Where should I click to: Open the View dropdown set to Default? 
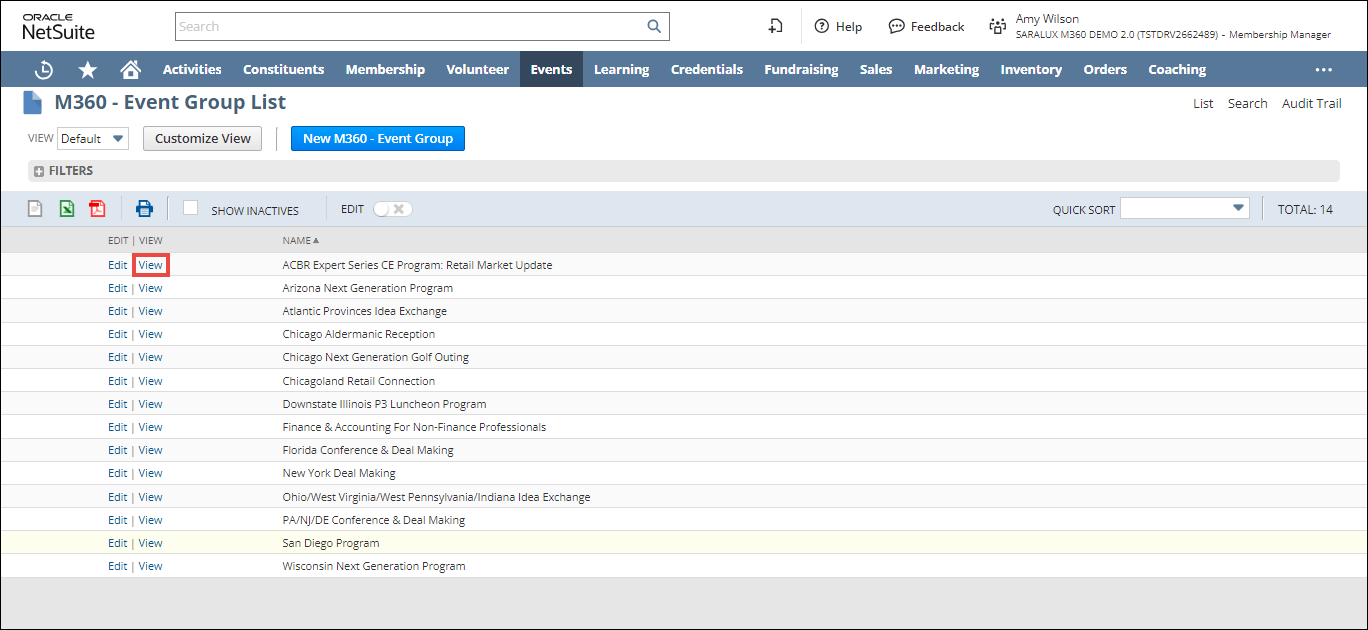click(x=93, y=139)
